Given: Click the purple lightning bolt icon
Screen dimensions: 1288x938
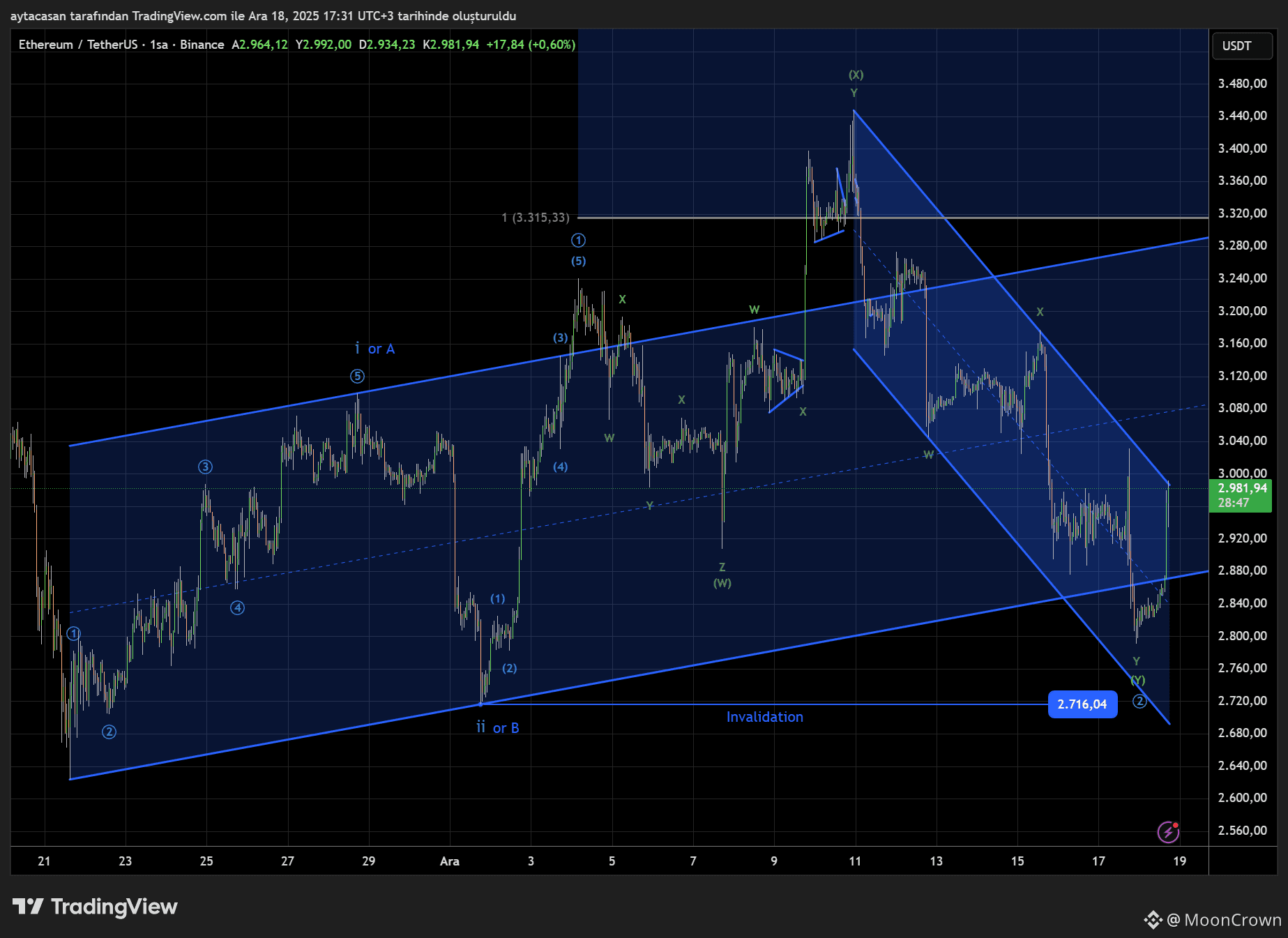Looking at the screenshot, I should 1168,831.
